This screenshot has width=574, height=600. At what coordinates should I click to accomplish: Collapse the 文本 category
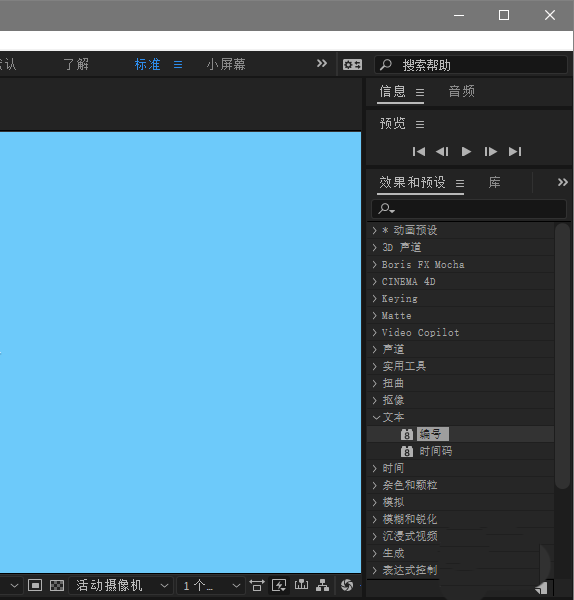pyautogui.click(x=377, y=417)
